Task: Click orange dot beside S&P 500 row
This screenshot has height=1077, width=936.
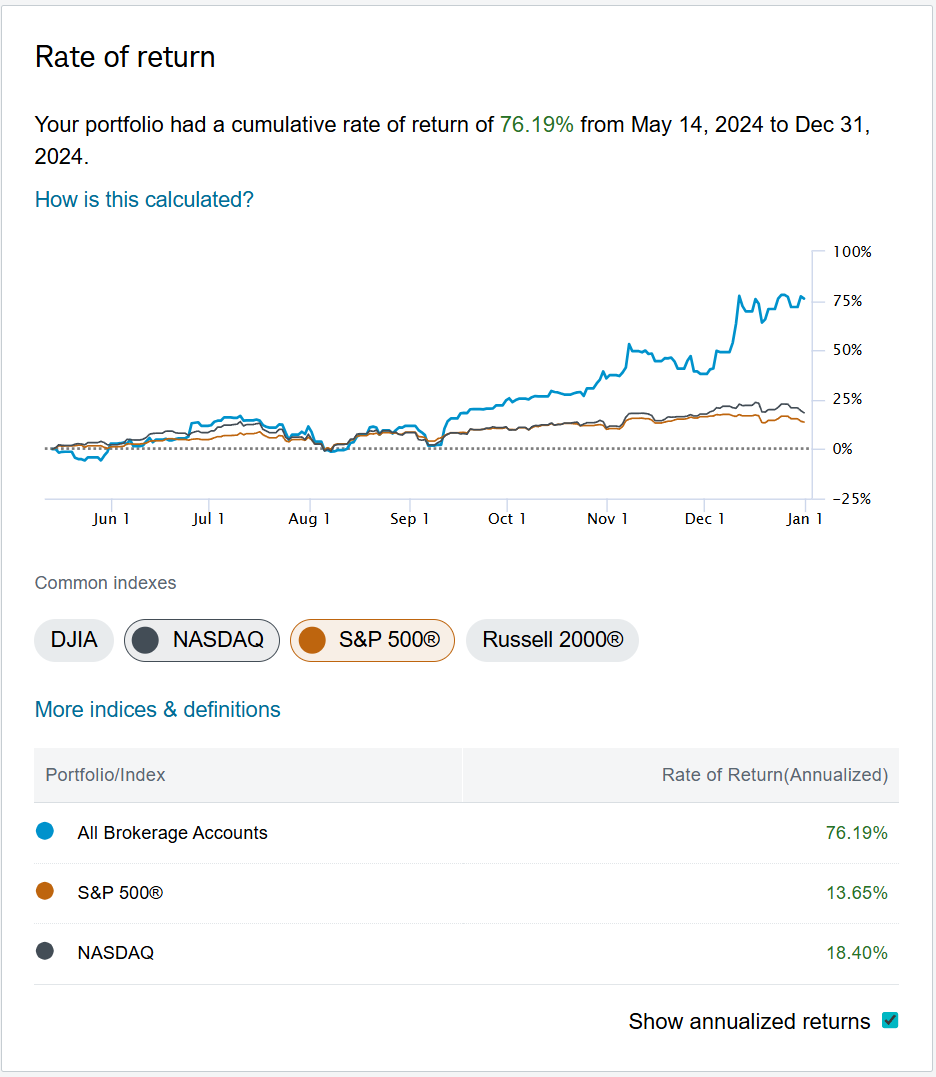Action: (x=44, y=891)
